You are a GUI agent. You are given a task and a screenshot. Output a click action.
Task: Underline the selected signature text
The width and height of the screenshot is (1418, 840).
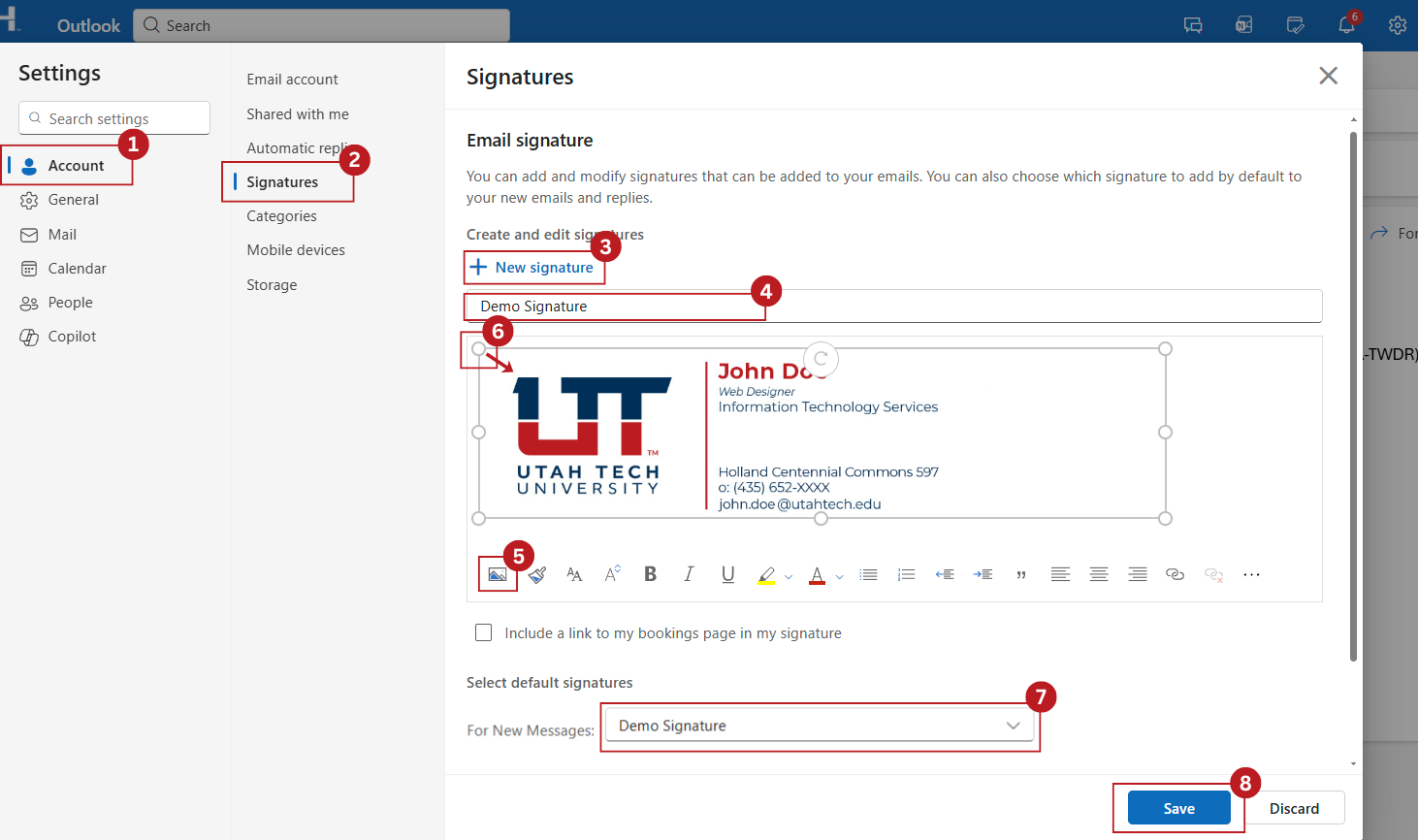pyautogui.click(x=727, y=573)
